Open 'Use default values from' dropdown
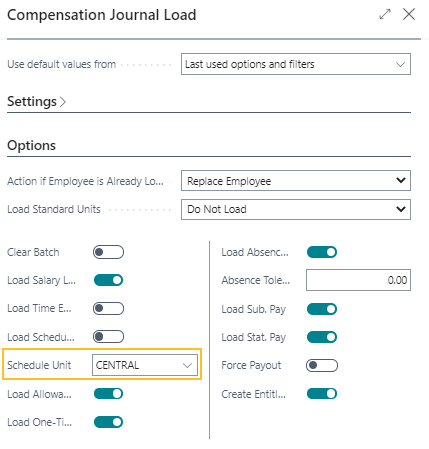 [296, 64]
